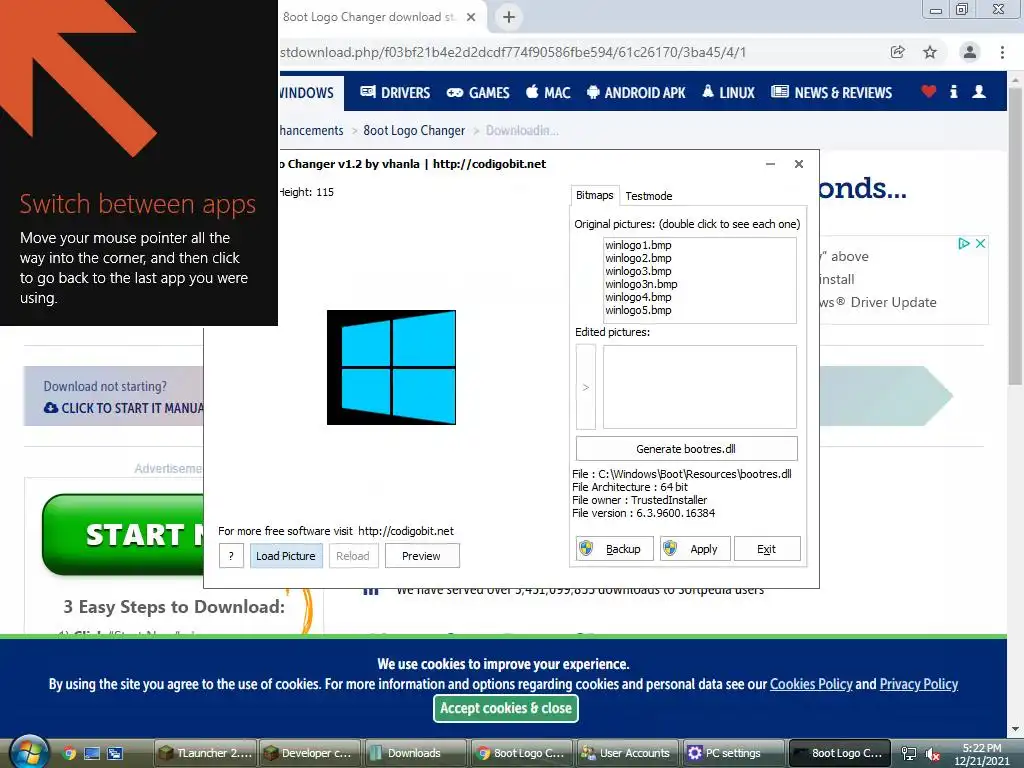Viewport: 1024px width, 768px height.
Task: Open the Downloads taskbar item
Action: point(415,753)
